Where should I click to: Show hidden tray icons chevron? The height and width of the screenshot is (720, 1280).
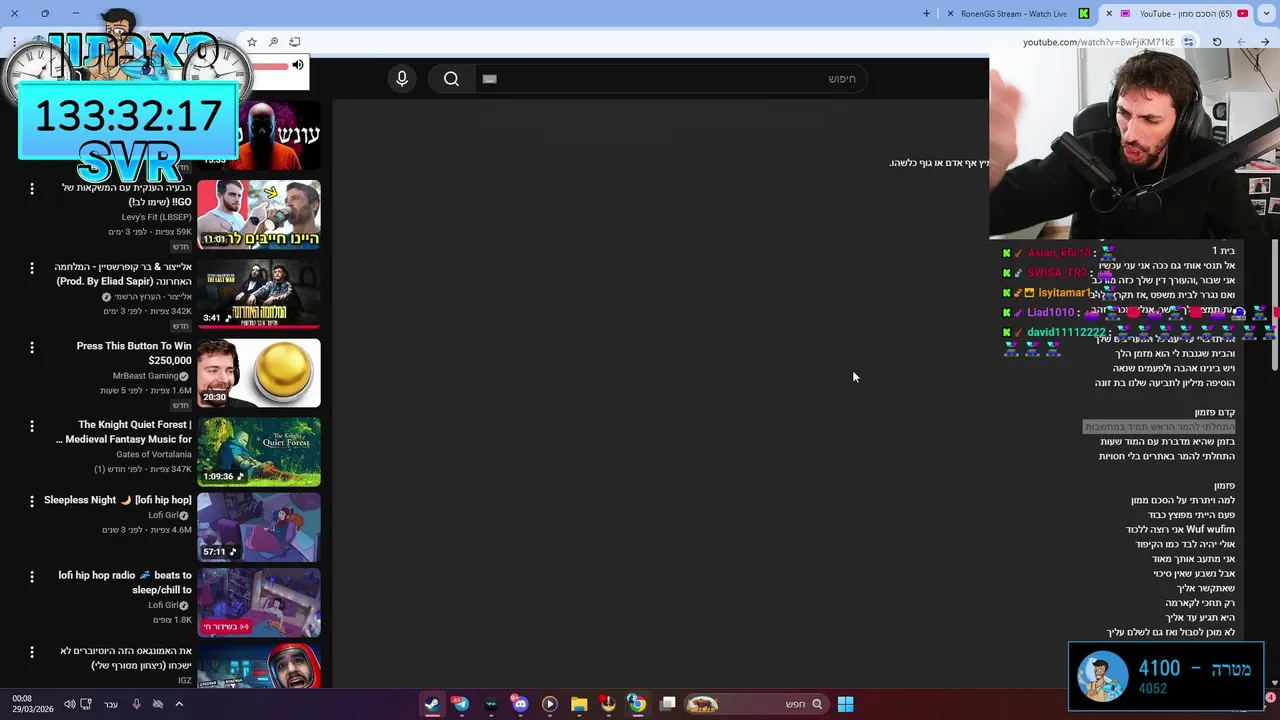click(x=179, y=704)
